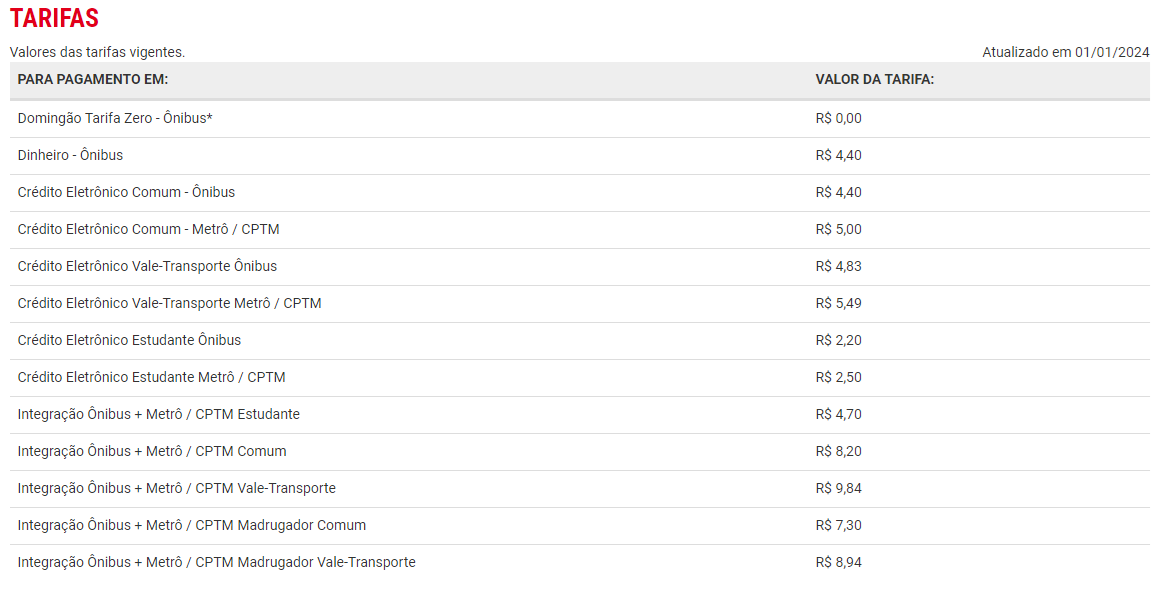Click Crédito Eletrônico Estudante Metrô / CPTM
The image size is (1176, 594).
coord(151,377)
